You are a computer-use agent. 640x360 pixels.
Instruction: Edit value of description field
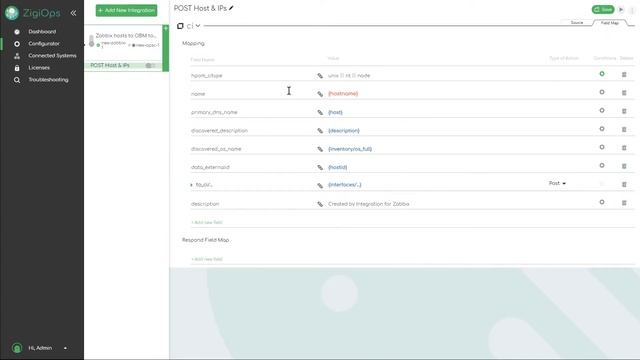[320, 204]
